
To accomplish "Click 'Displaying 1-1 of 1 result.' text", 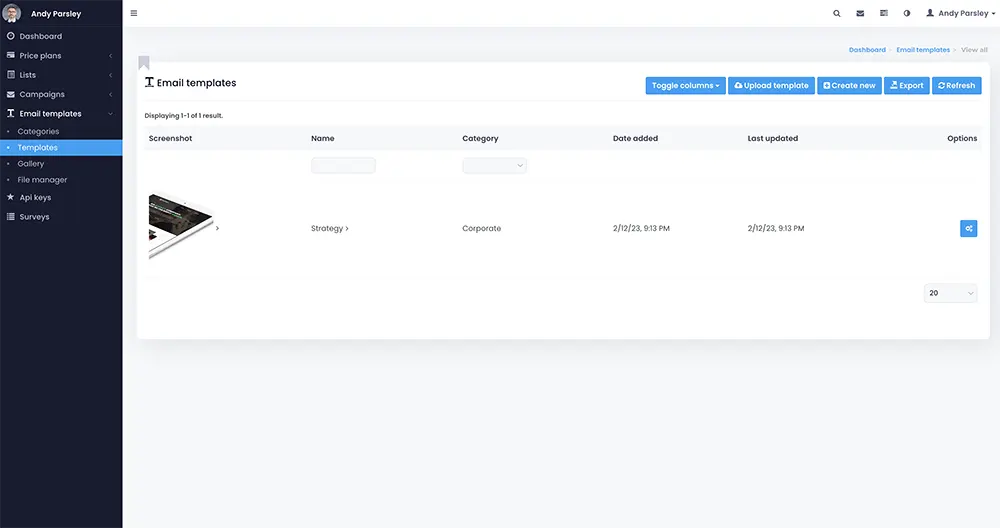I will point(184,116).
